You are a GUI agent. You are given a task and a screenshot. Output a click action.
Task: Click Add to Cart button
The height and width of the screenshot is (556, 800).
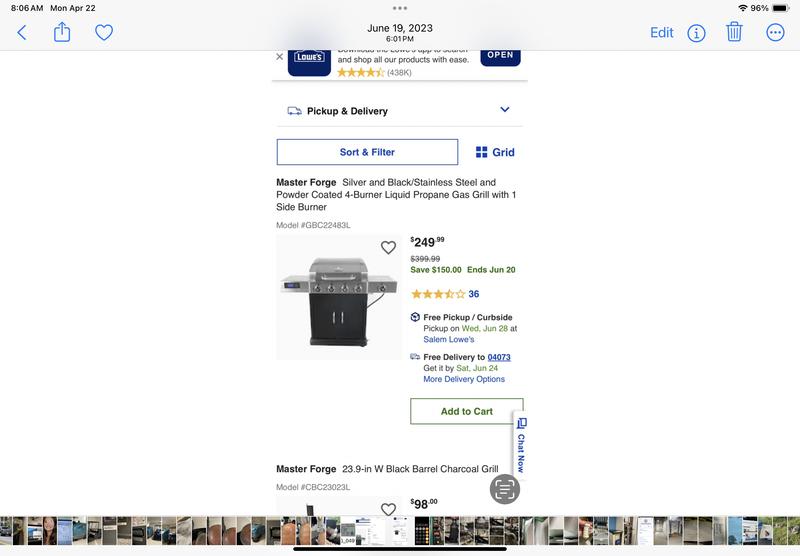467,411
